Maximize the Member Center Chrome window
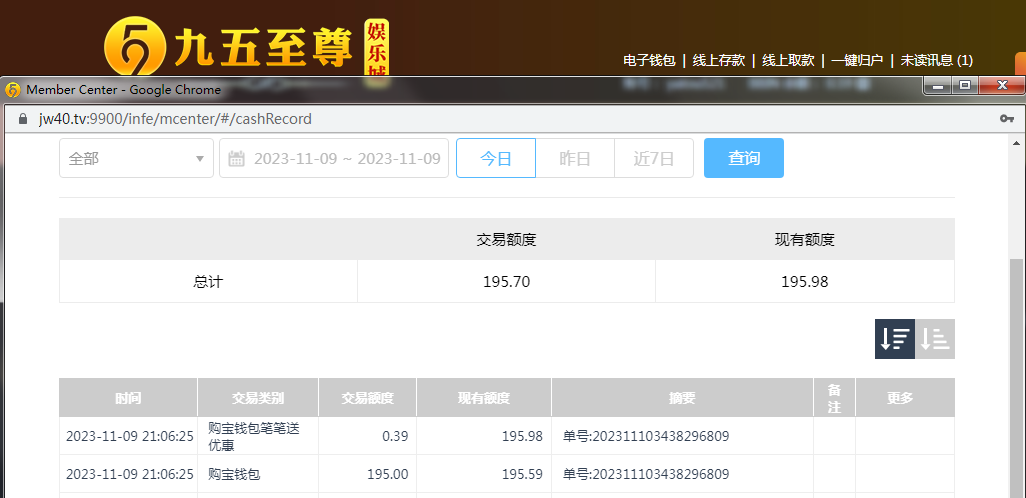Image resolution: width=1026 pixels, height=498 pixels. (964, 86)
